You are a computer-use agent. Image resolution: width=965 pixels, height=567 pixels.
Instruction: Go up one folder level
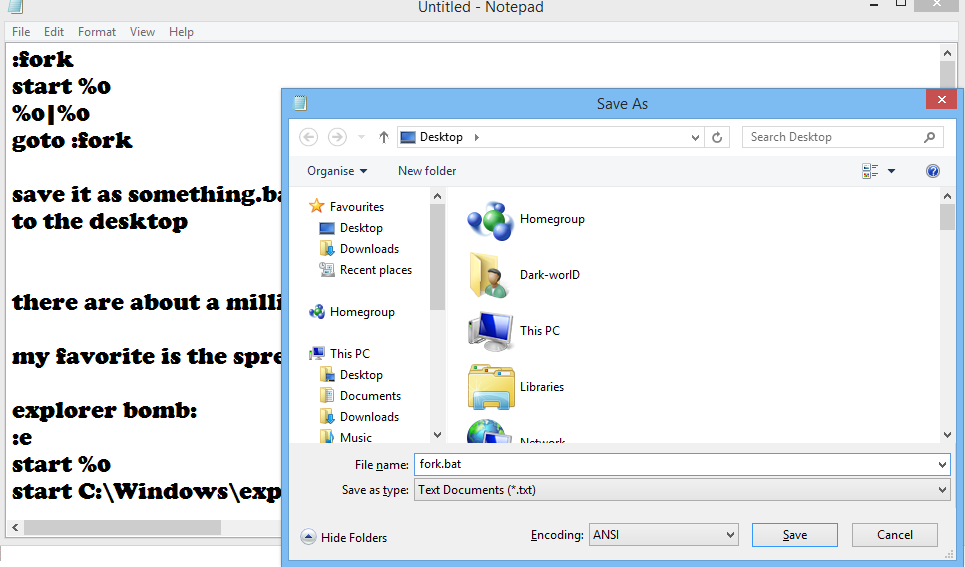point(383,137)
